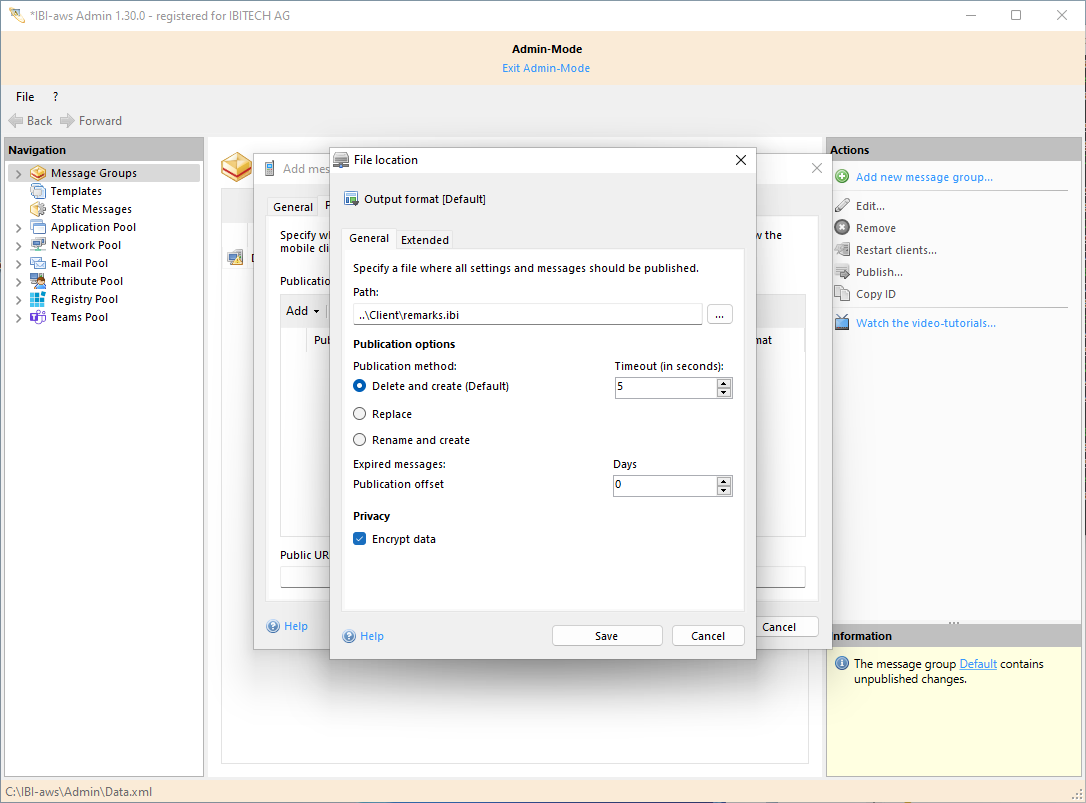The image size is (1086, 803).
Task: Increase Timeout with the up stepper arrow
Action: coord(724,383)
